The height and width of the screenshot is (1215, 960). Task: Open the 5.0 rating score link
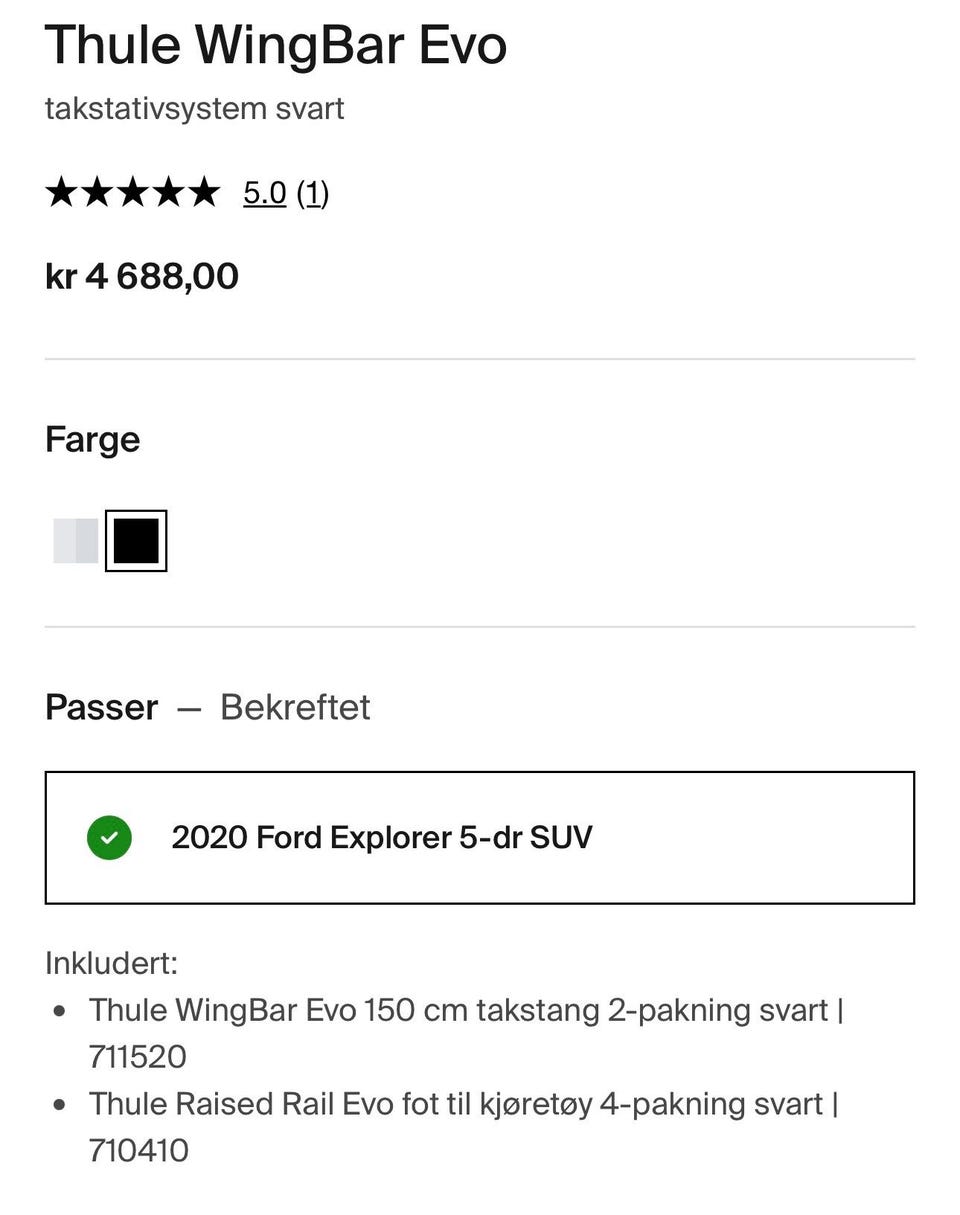click(x=265, y=192)
